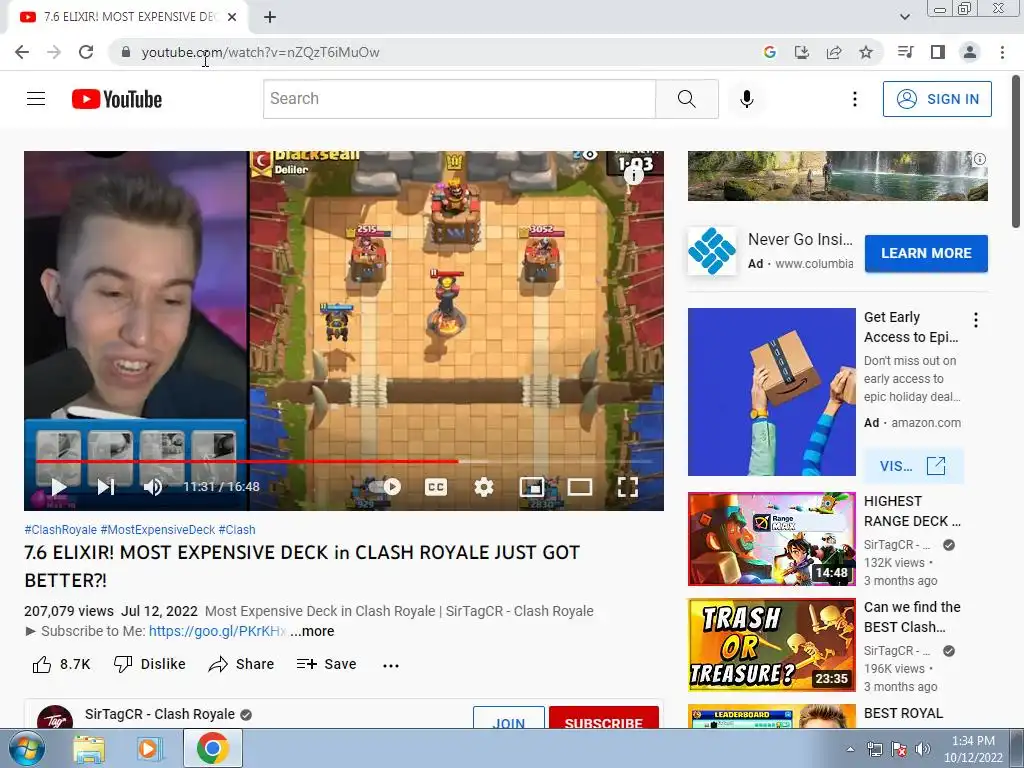Viewport: 1024px width, 768px height.
Task: Open Chrome profile avatar
Action: [970, 52]
